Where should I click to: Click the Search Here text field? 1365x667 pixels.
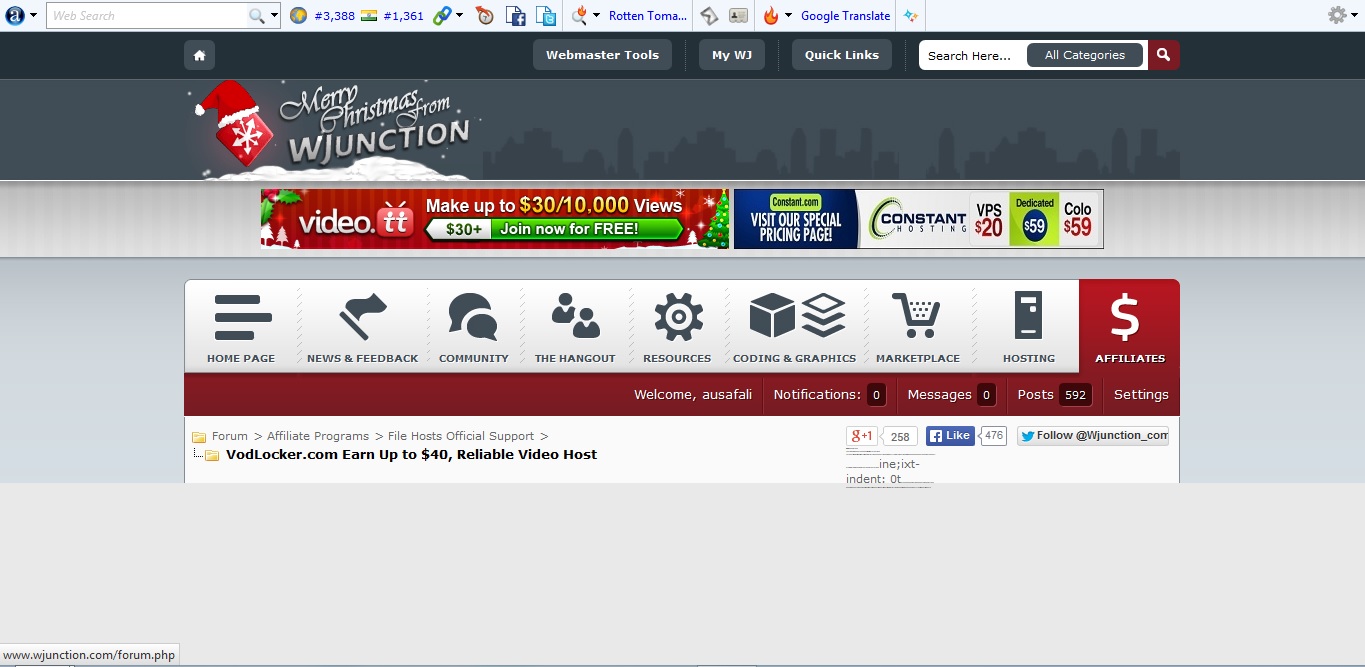970,56
